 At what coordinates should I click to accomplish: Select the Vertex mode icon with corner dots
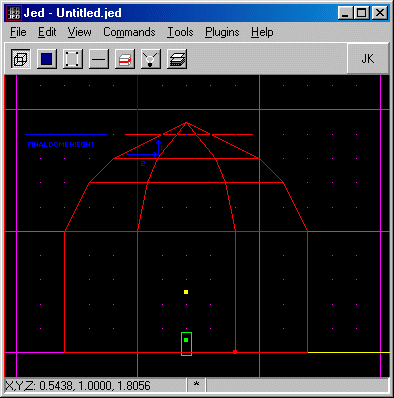coord(72,59)
